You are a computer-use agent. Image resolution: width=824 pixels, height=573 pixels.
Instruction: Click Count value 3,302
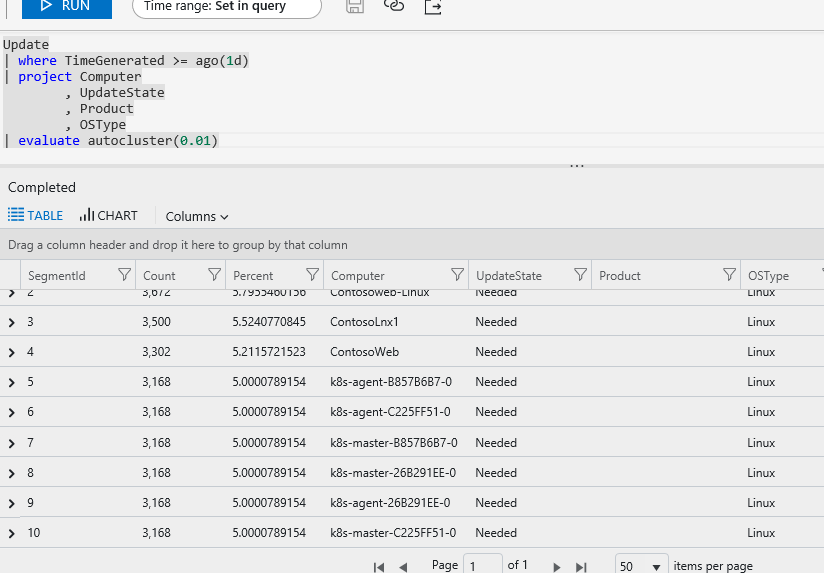tap(157, 352)
